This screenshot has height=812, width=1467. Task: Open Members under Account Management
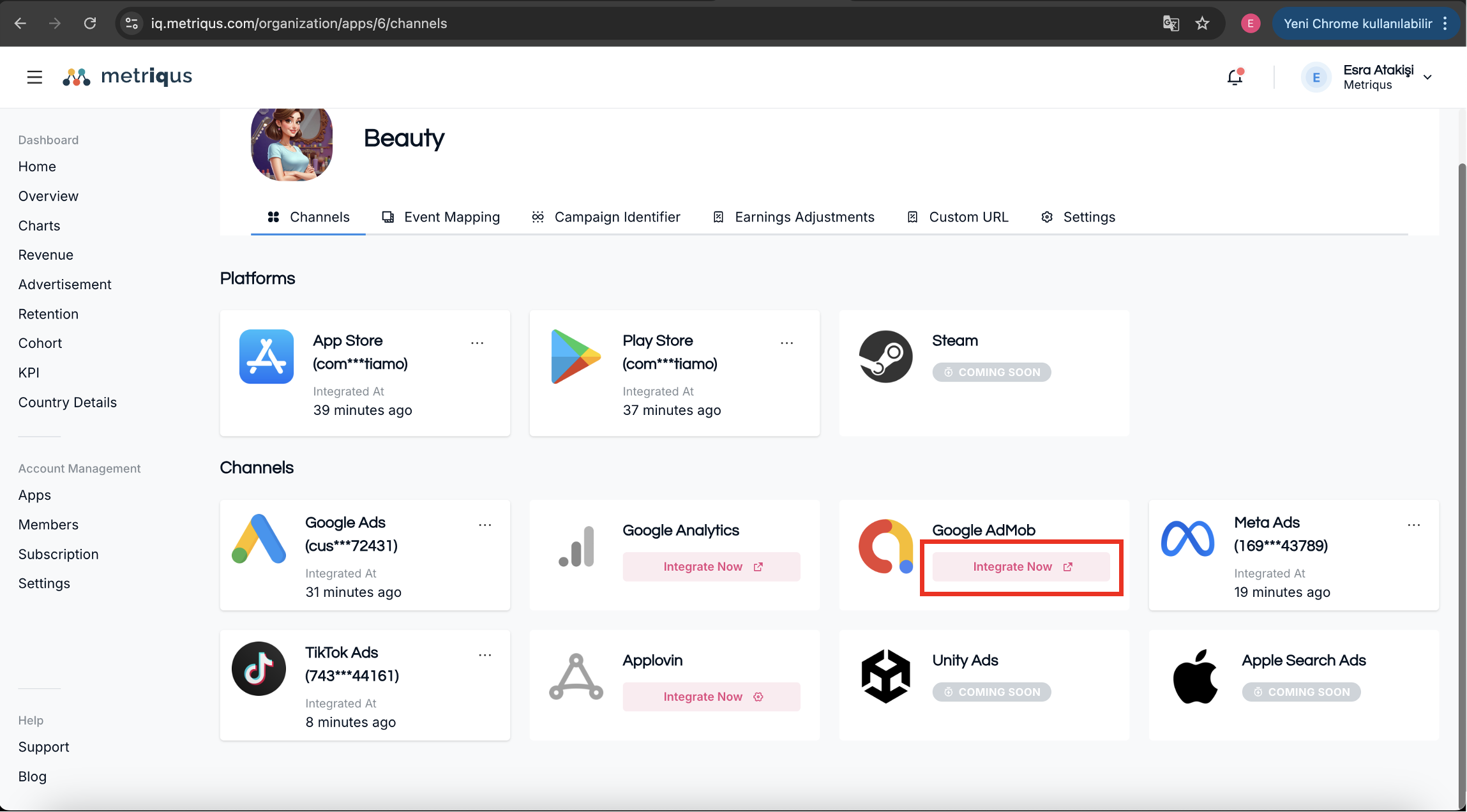[49, 525]
